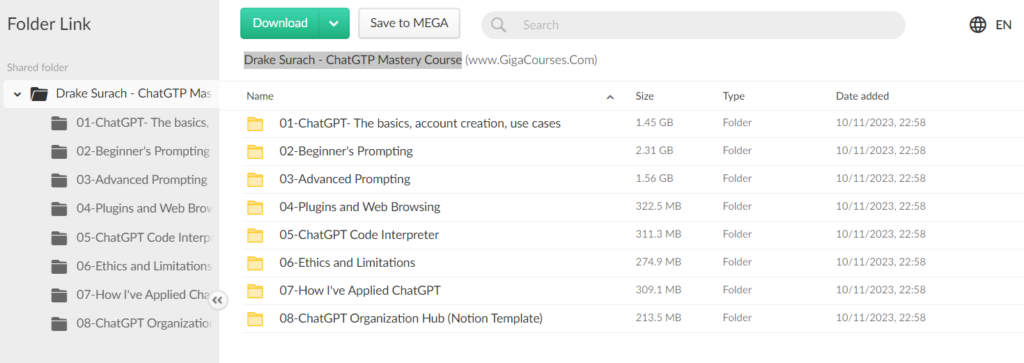This screenshot has width=1024, height=363.
Task: Click the 2.31 GB size value
Action: point(654,151)
